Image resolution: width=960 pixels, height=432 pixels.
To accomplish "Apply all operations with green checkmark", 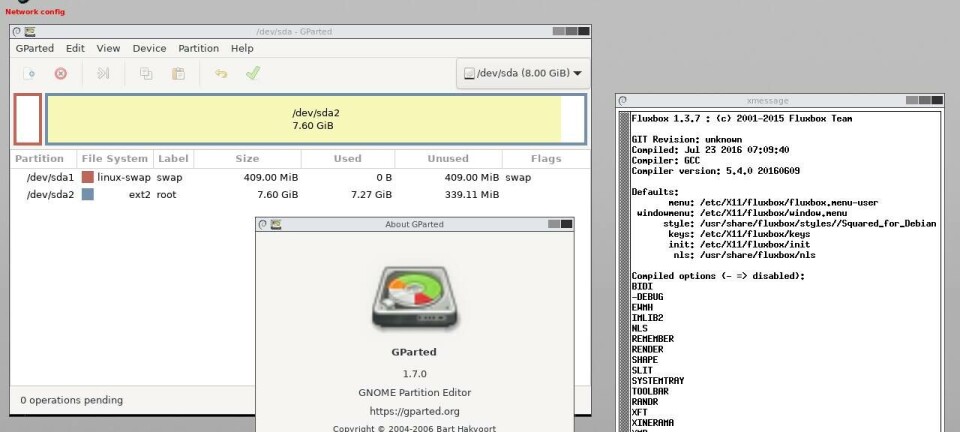I will pyautogui.click(x=253, y=73).
